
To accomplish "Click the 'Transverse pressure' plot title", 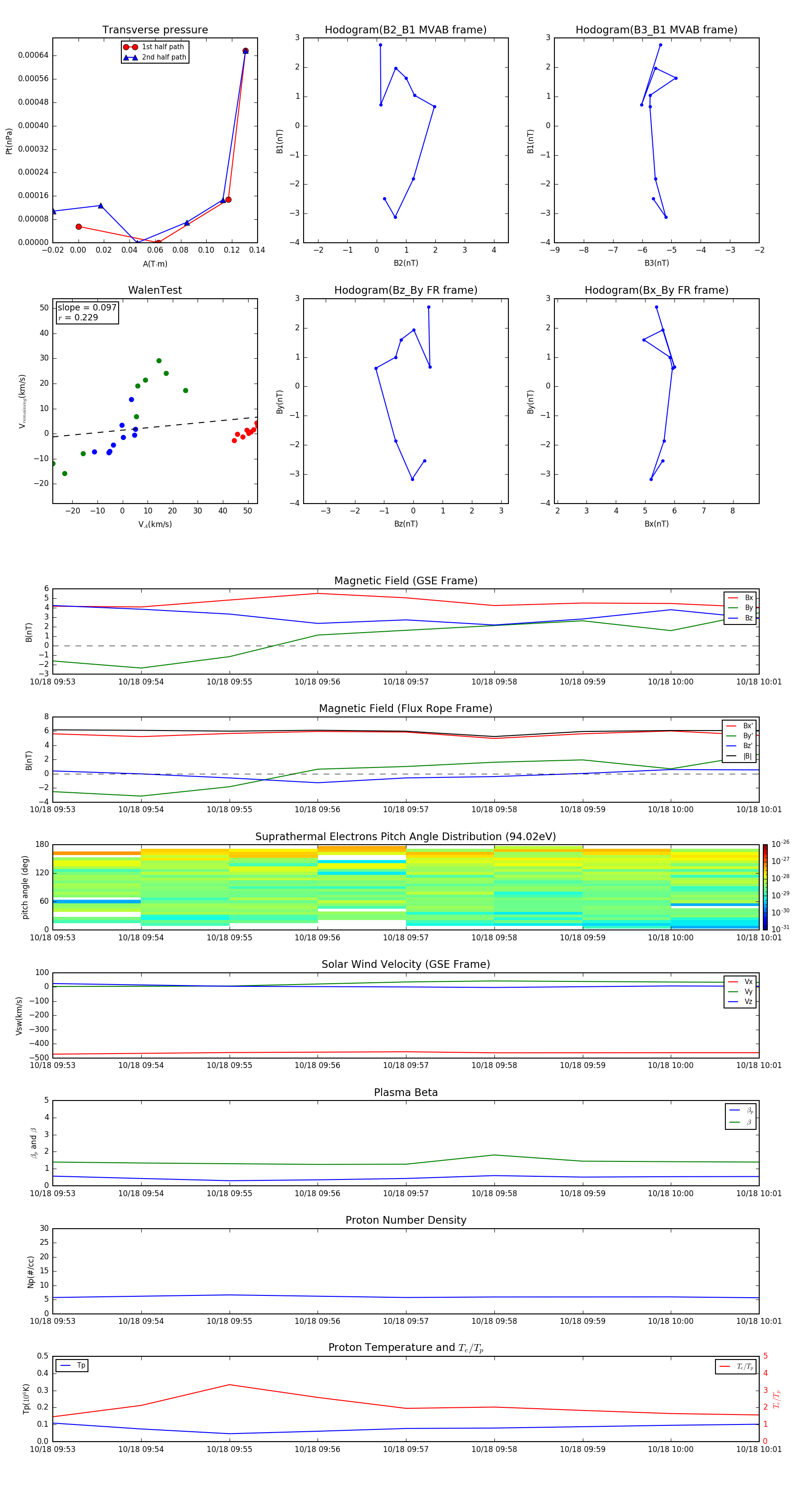I will [x=155, y=30].
